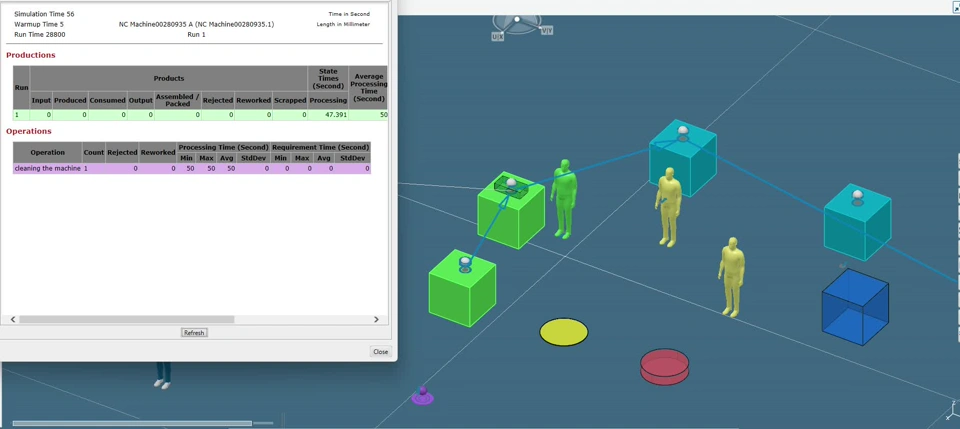Close the report dialog with the Close button
Viewport: 960px width, 429px height.
(380, 352)
